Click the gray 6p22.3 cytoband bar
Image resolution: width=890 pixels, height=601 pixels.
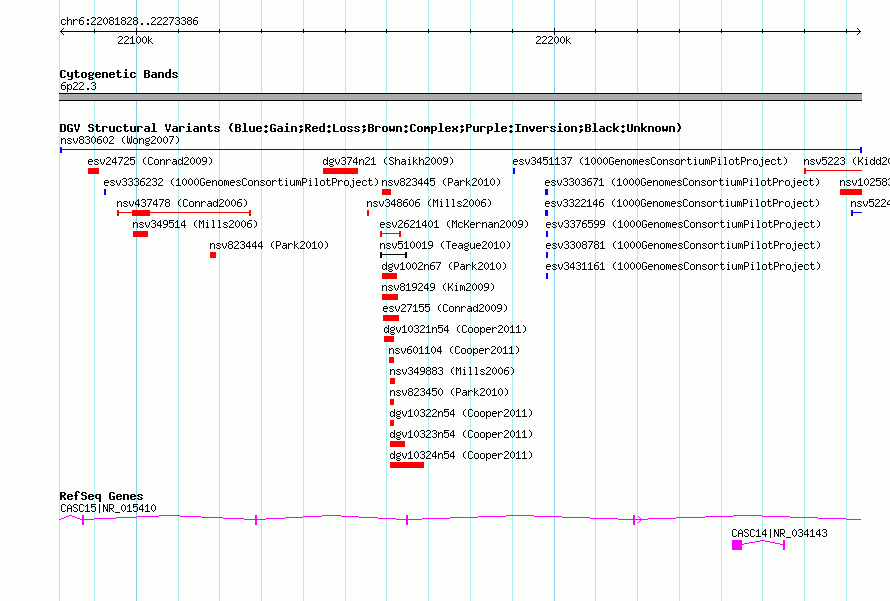460,97
